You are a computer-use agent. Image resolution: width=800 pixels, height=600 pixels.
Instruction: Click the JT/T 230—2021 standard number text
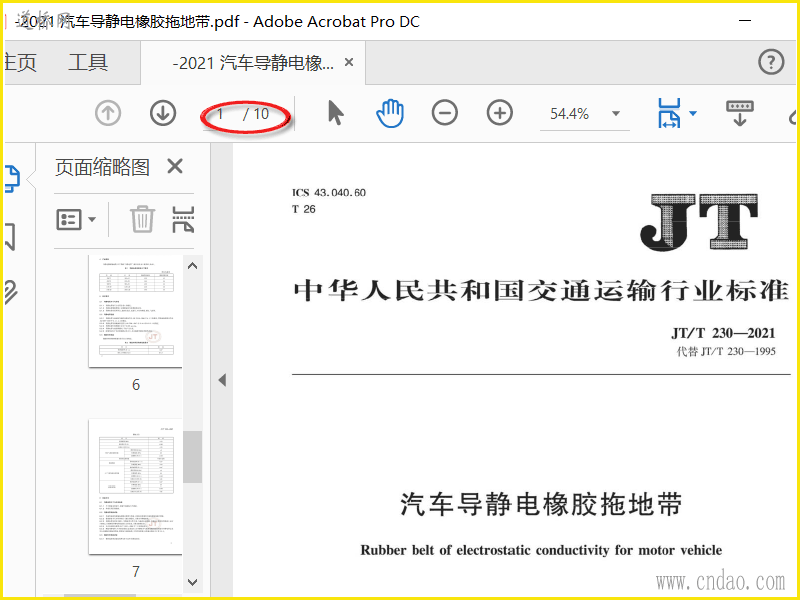pos(723,334)
